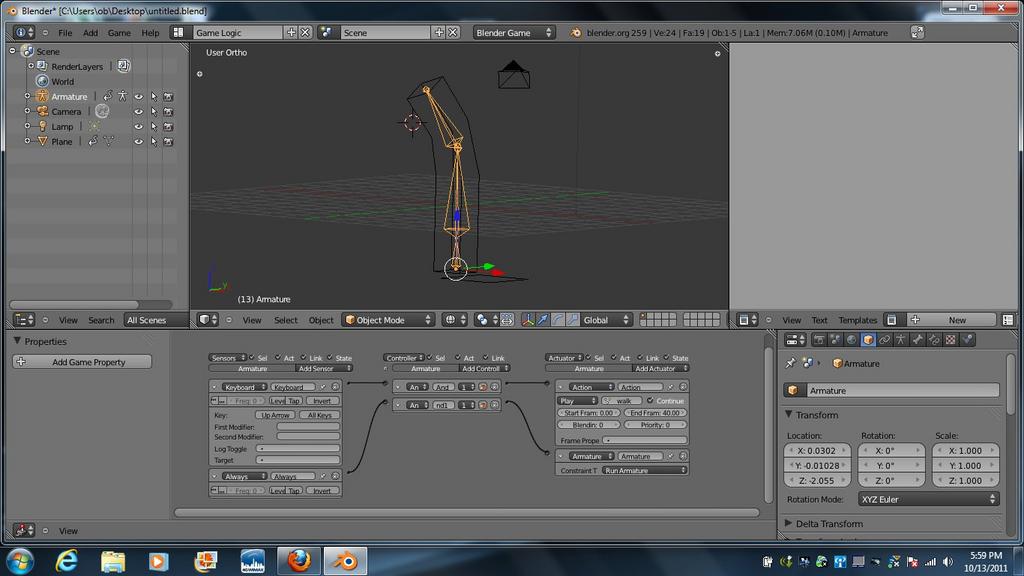Click the Armature icon in the Outliner
The image size is (1024, 576).
tap(42, 96)
